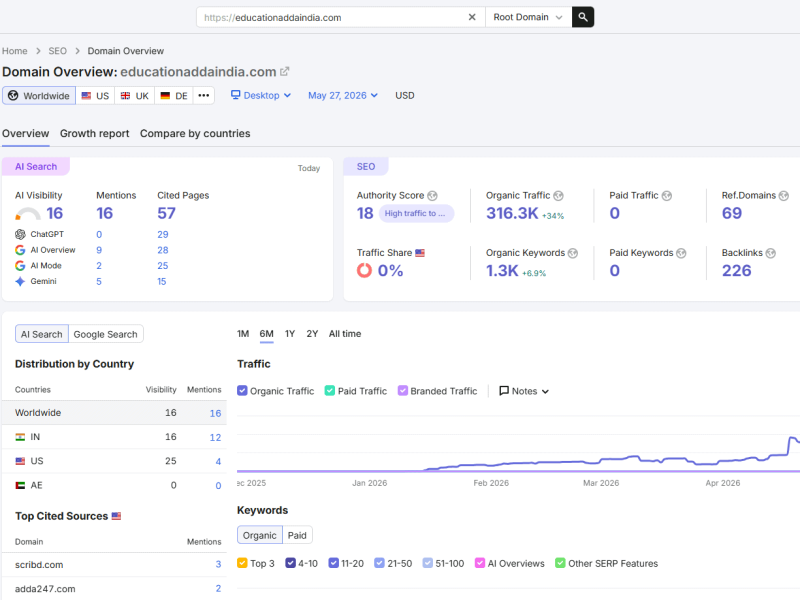Open Organic Traffic value 316.3K
This screenshot has height=600, width=800.
pyautogui.click(x=512, y=213)
